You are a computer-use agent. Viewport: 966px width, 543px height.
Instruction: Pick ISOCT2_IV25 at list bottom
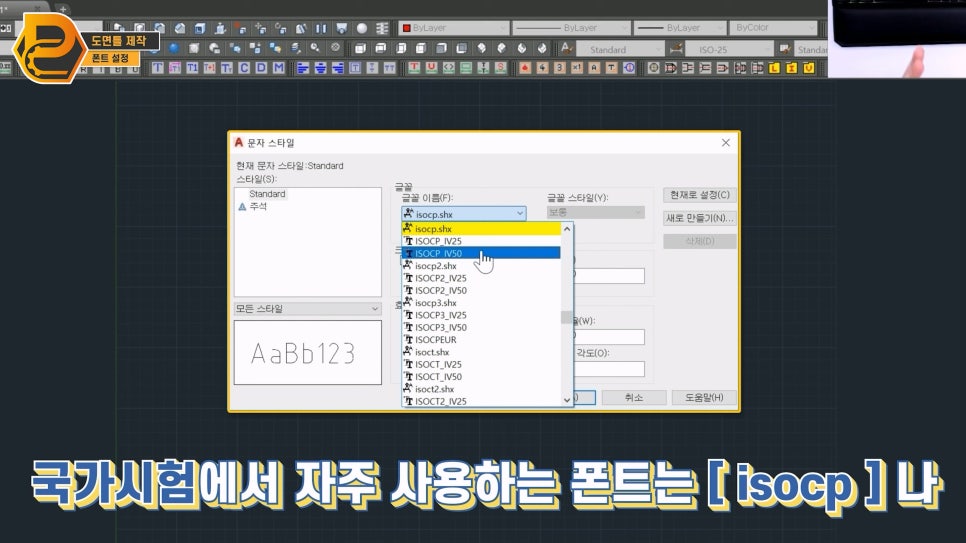pyautogui.click(x=481, y=401)
